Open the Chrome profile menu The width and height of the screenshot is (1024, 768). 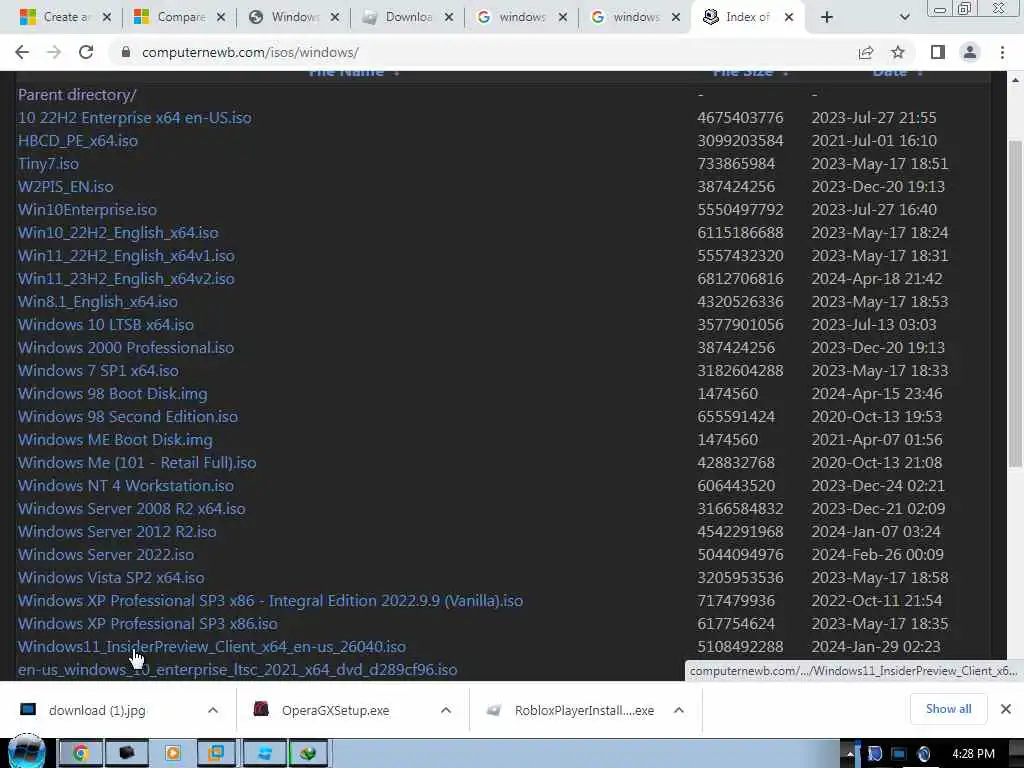970,52
